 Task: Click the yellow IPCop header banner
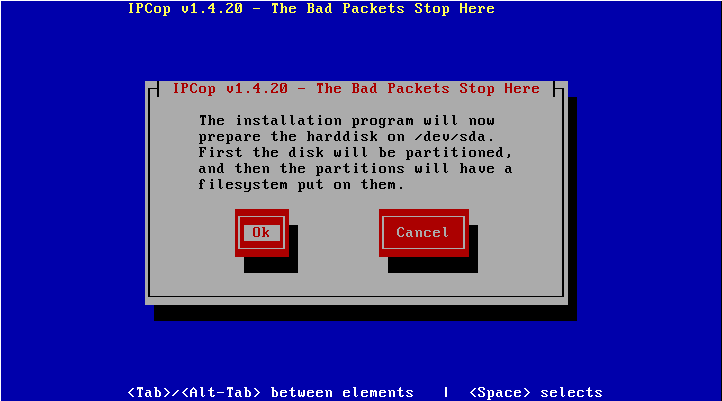coord(311,9)
